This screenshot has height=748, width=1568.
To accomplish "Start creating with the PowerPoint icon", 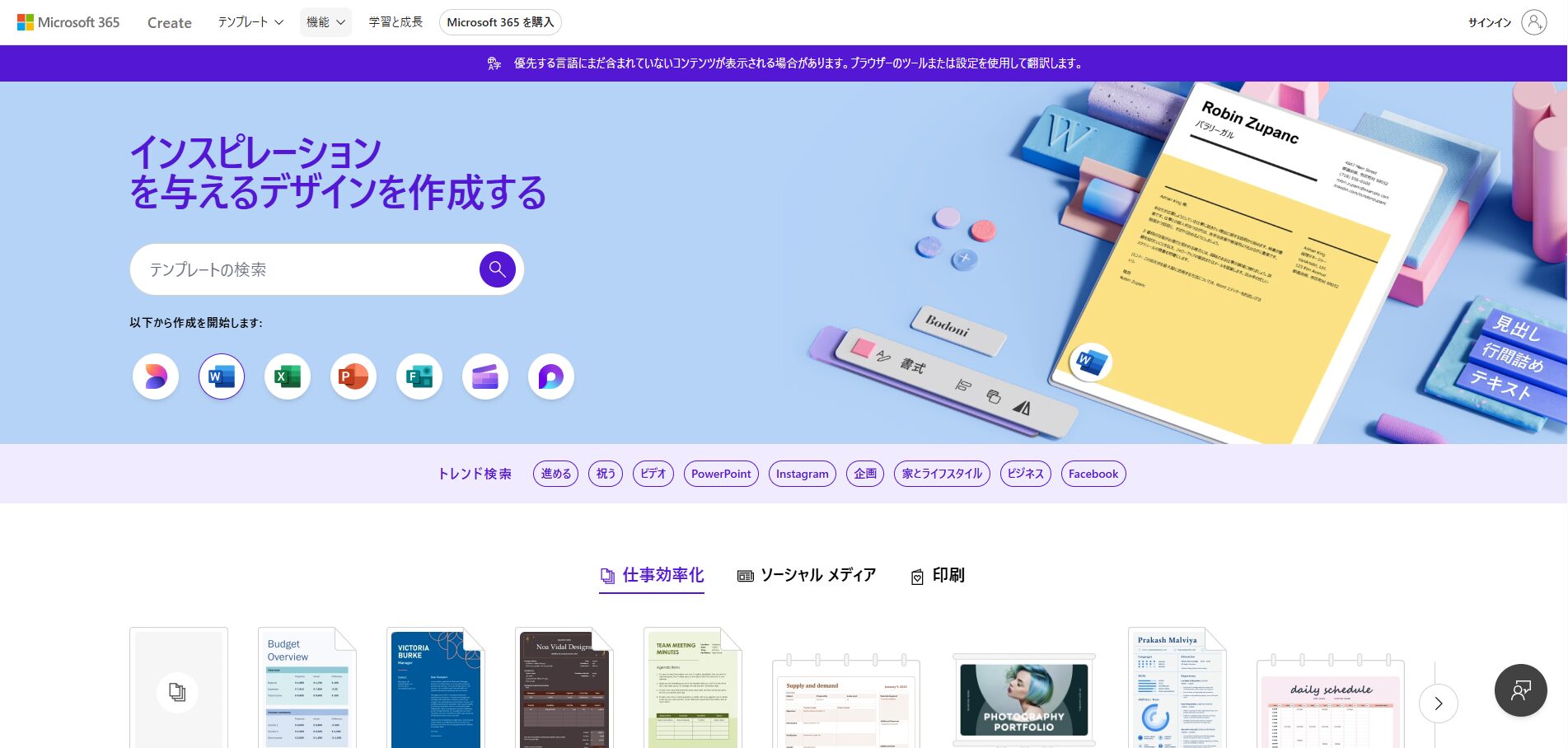I will coord(353,376).
